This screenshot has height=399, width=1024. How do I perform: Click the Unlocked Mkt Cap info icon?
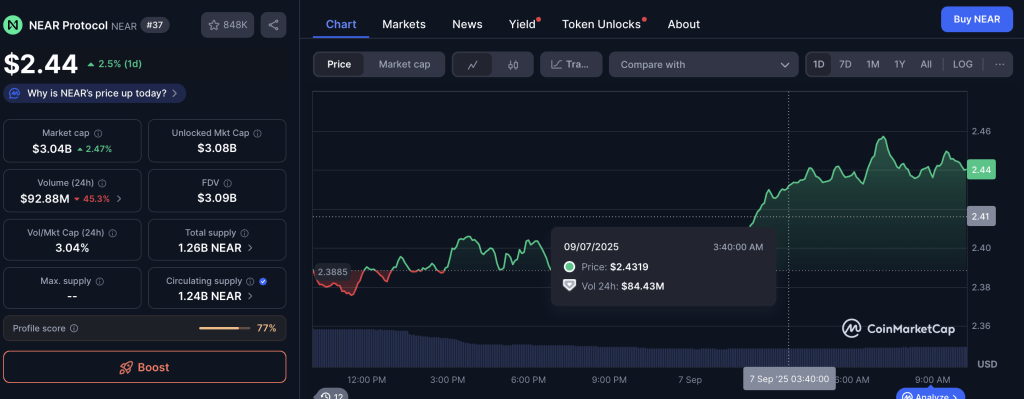(x=257, y=133)
